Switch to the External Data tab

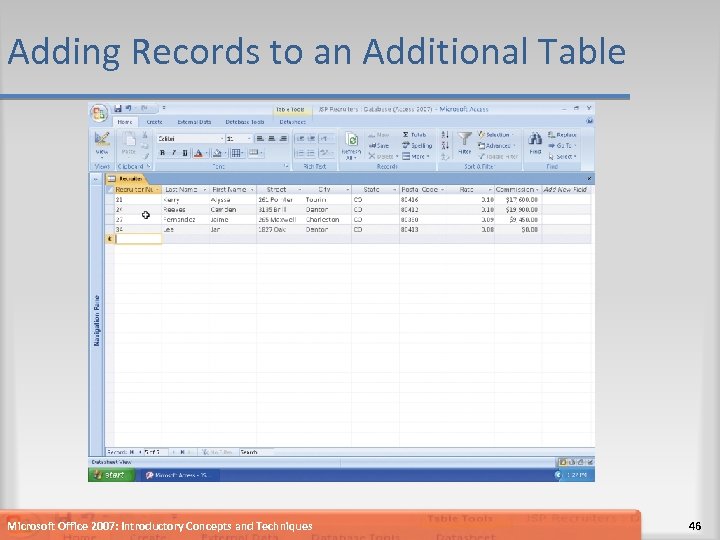point(194,122)
